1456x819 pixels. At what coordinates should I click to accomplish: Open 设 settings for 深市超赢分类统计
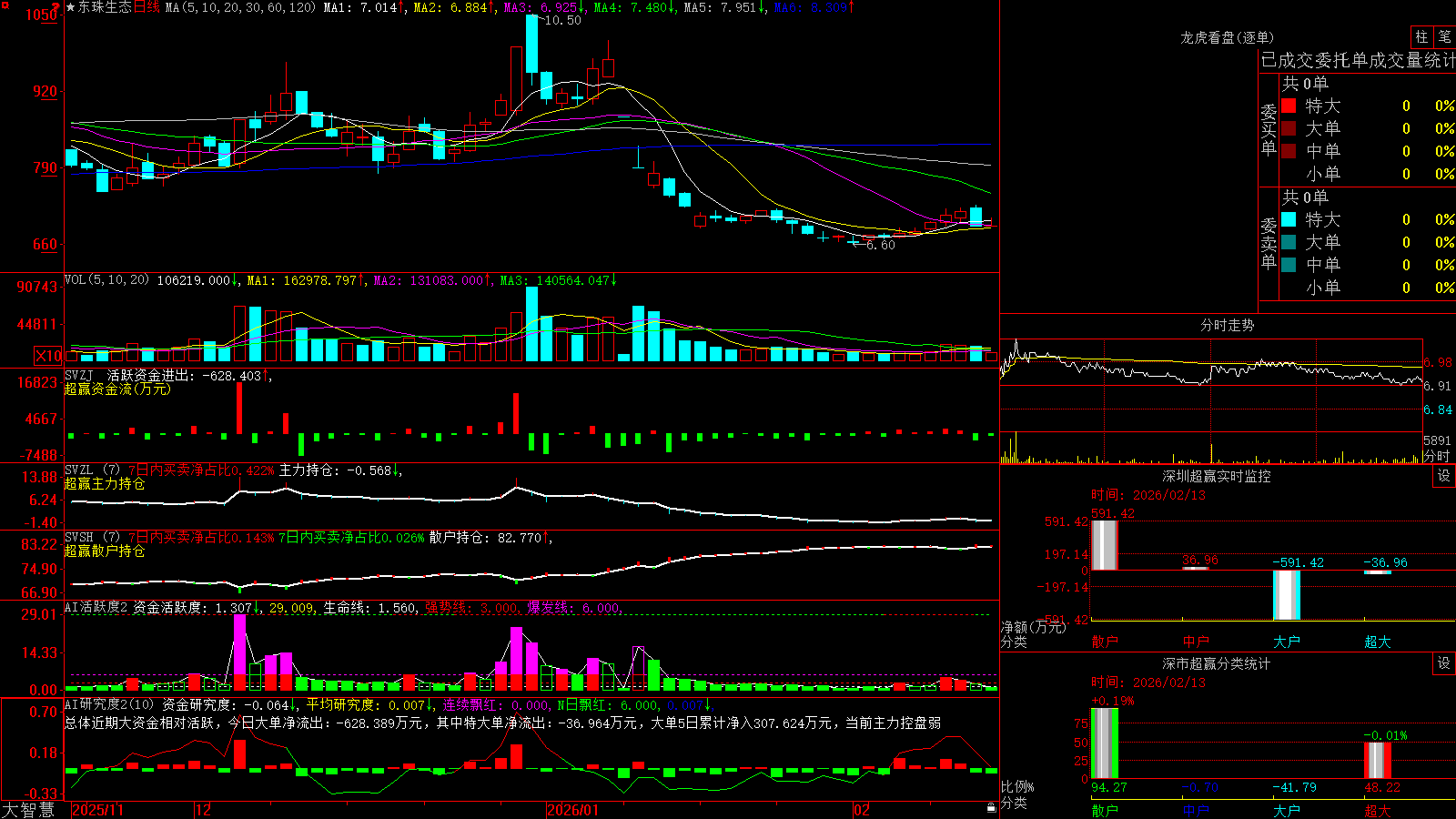click(1444, 663)
